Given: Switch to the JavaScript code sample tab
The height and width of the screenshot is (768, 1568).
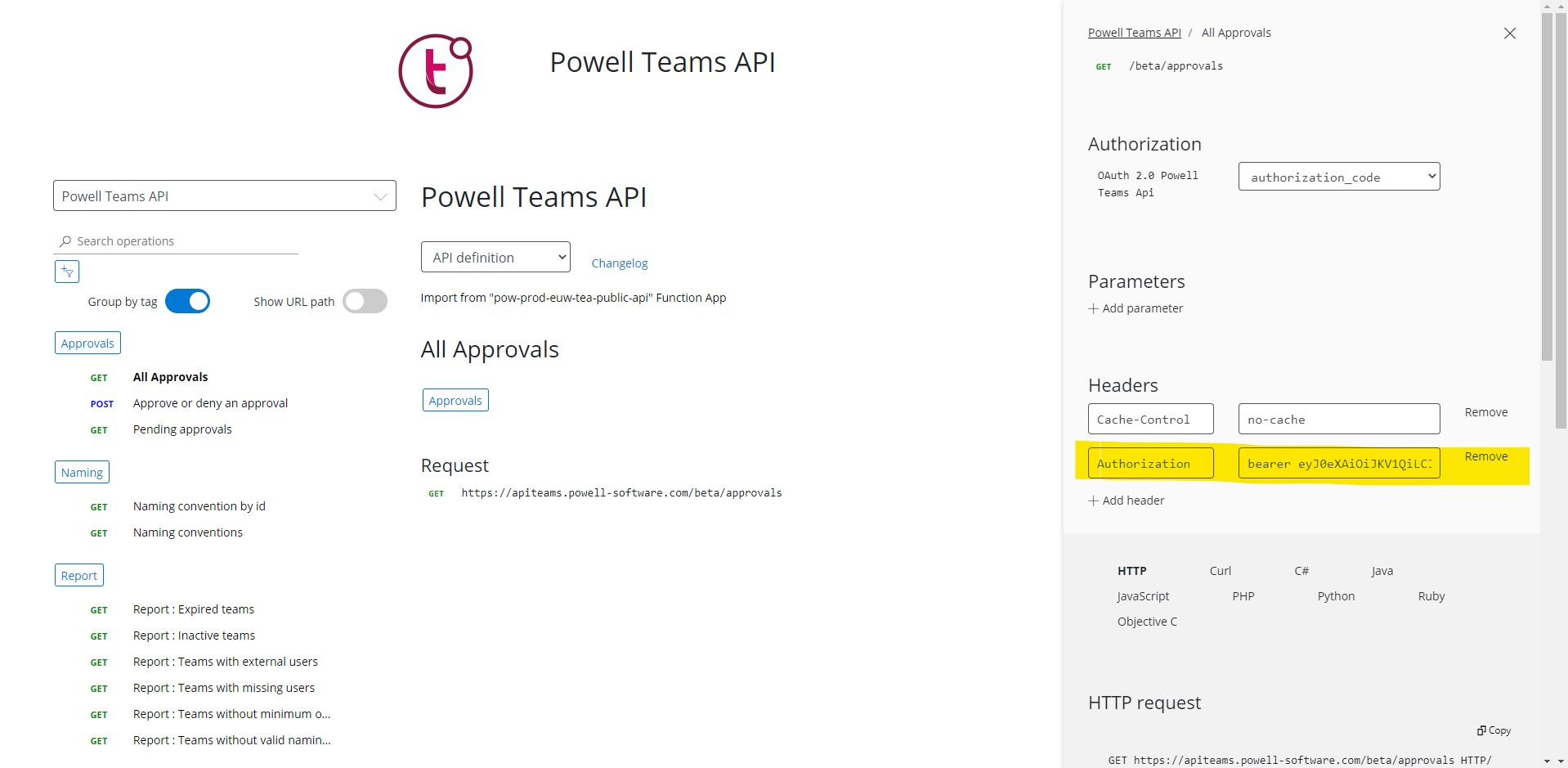Looking at the screenshot, I should (x=1143, y=596).
